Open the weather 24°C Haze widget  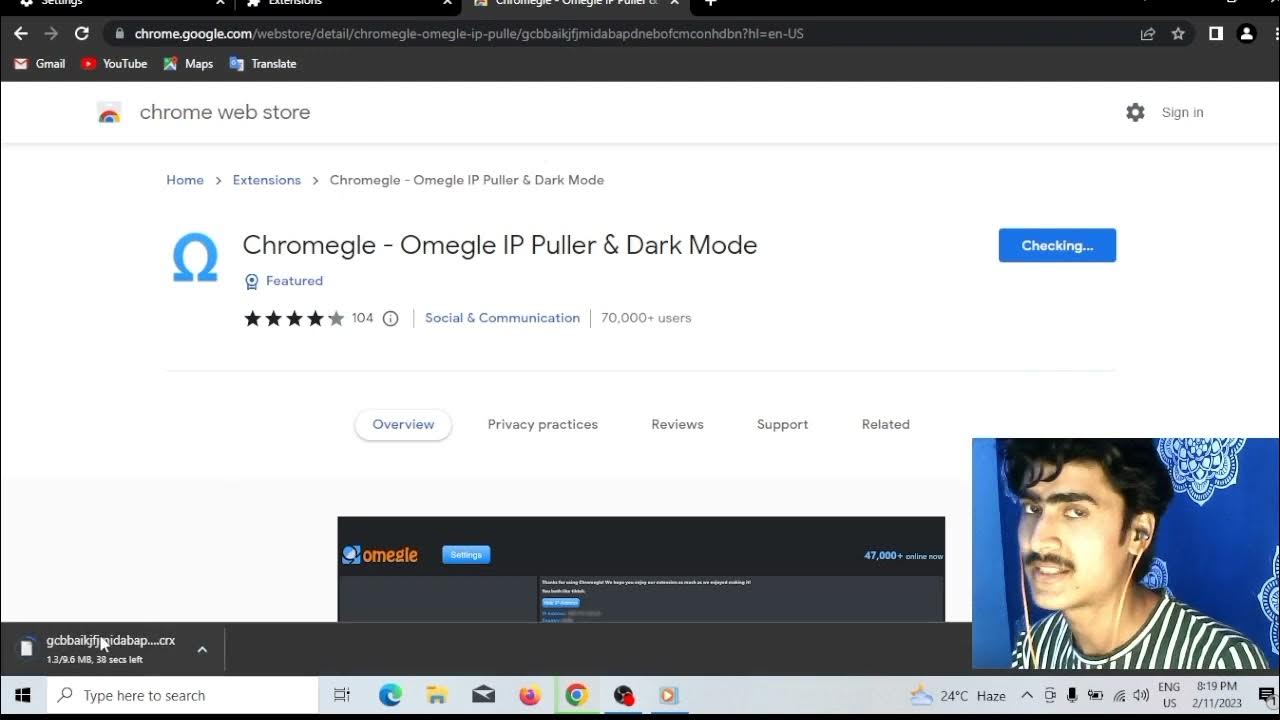[x=958, y=695]
